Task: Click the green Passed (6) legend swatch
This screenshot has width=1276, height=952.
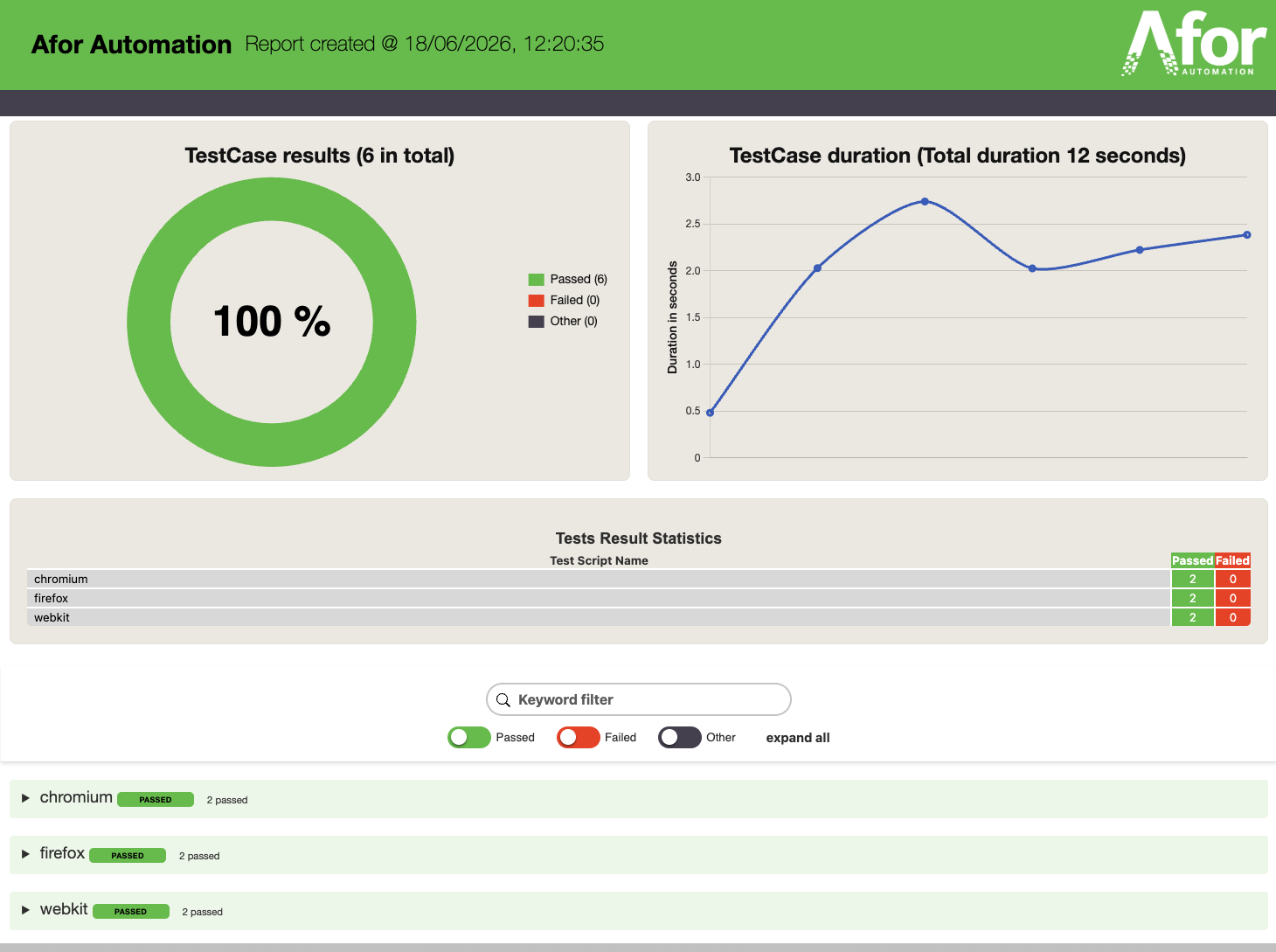Action: coord(537,280)
